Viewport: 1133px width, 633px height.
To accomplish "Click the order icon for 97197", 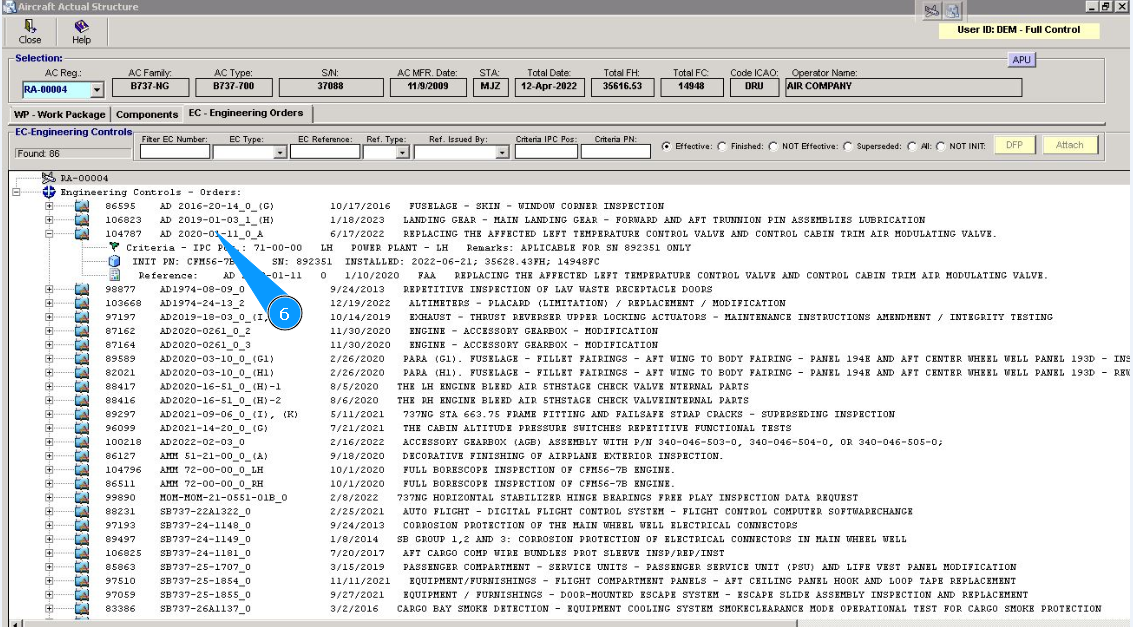I will [x=82, y=316].
